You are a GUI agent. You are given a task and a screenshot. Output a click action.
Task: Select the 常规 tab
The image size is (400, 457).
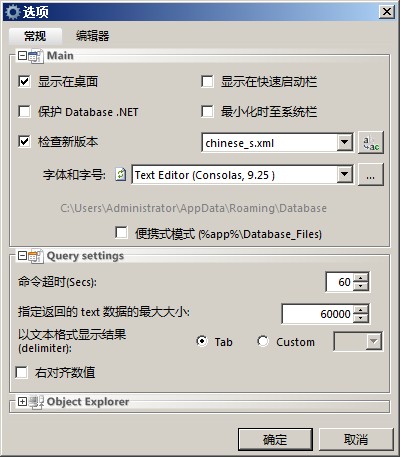click(35, 36)
